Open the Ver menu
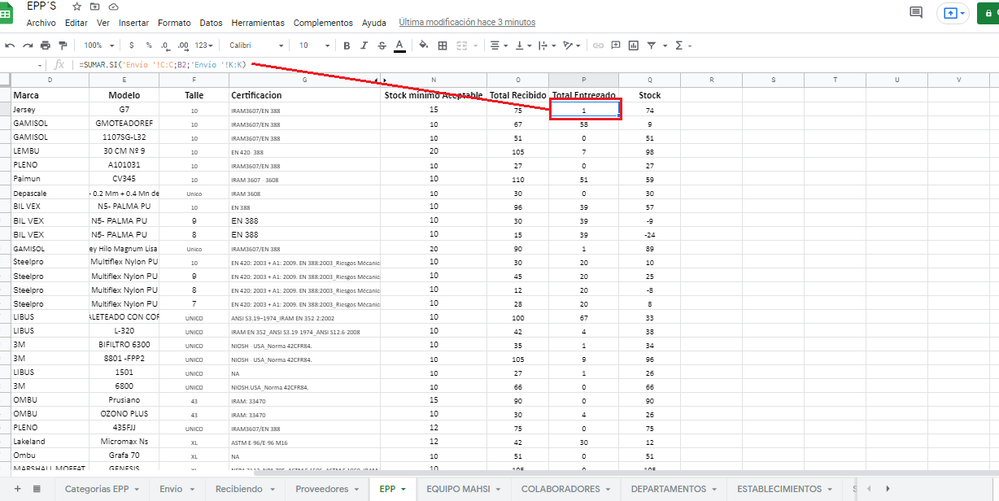 (x=103, y=22)
